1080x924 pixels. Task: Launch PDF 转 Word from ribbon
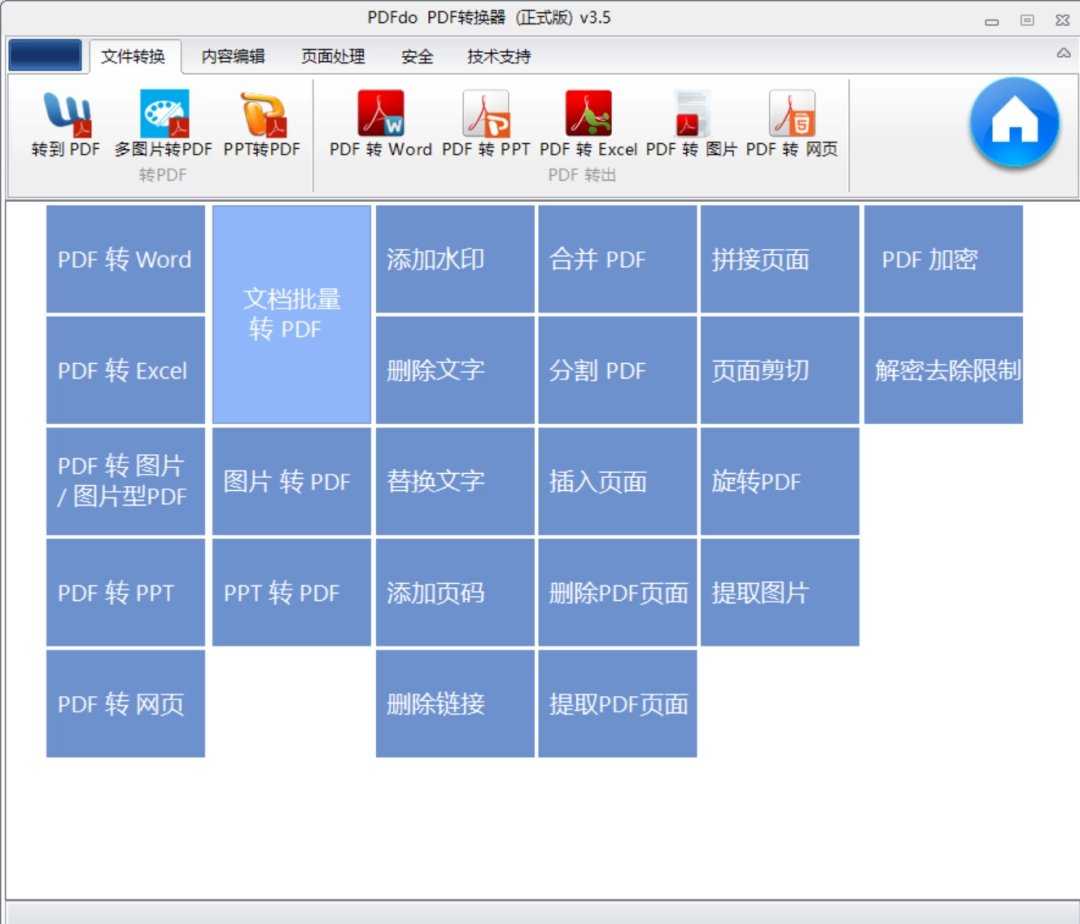(381, 124)
